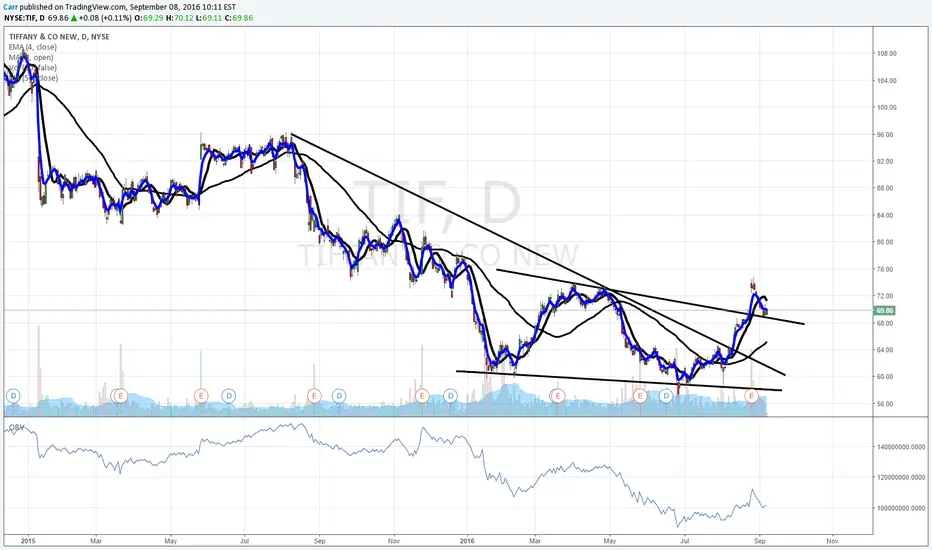Image resolution: width=932 pixels, height=550 pixels.
Task: Click the green 69.86 current price tag
Action: click(x=884, y=310)
